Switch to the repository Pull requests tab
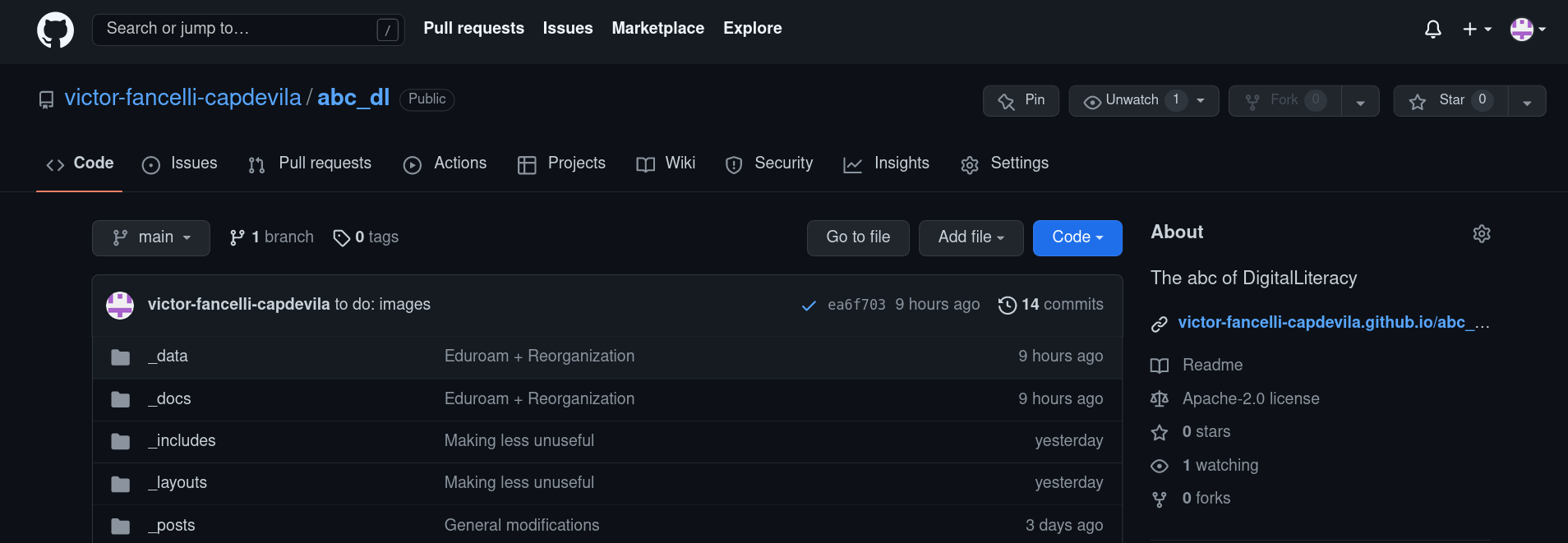Viewport: 1568px width, 543px height. 310,163
